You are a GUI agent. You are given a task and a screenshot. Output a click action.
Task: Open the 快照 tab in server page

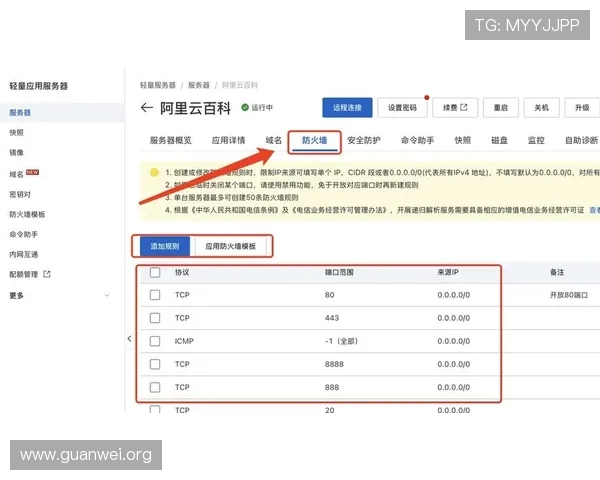463,140
